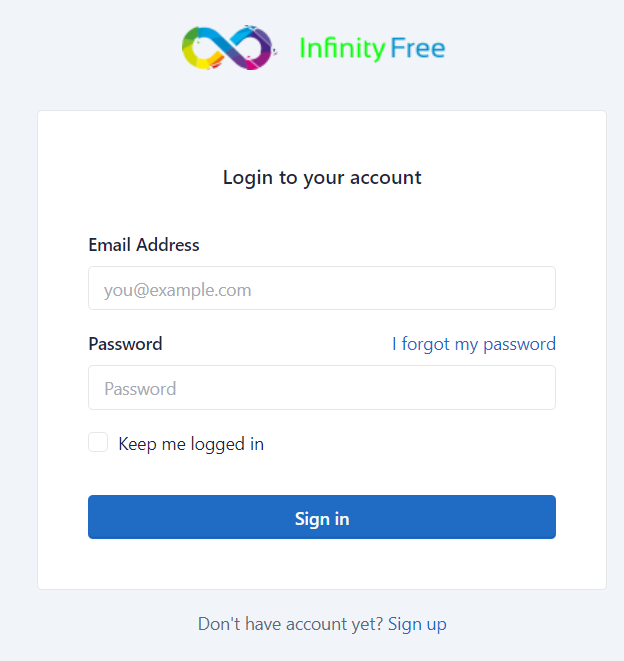Click the Password field label
Screen dimensions: 624x661
(125, 344)
